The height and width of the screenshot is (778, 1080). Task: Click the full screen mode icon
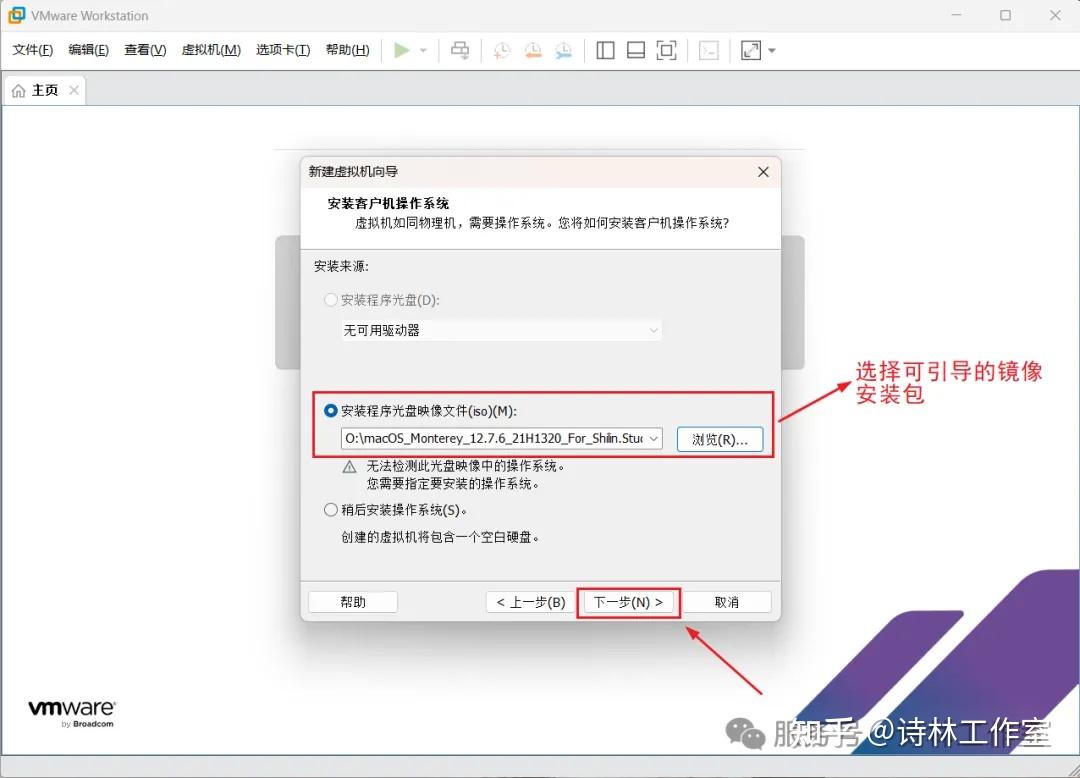coord(666,50)
